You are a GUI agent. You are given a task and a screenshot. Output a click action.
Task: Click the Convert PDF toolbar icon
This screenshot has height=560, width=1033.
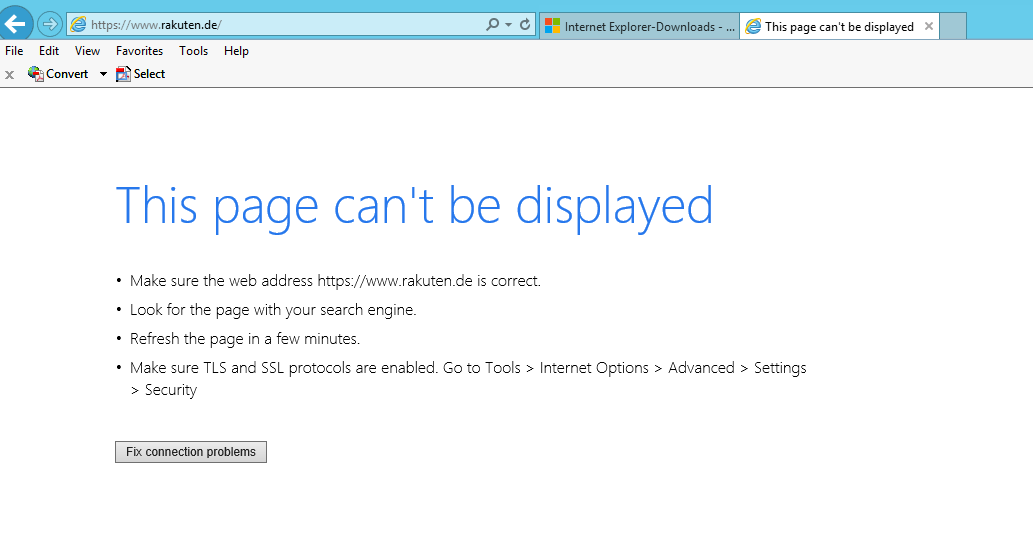pos(36,74)
